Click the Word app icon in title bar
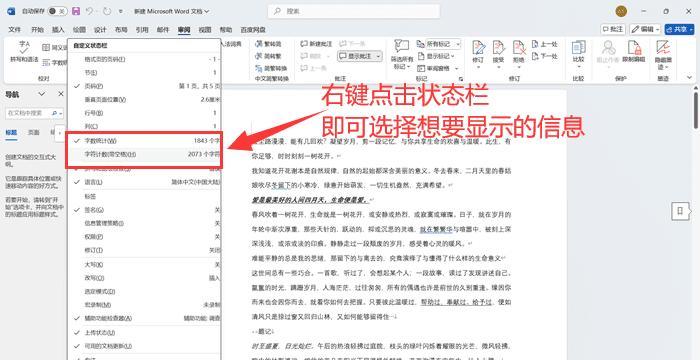Viewport: 700px width, 360px height. tap(11, 11)
